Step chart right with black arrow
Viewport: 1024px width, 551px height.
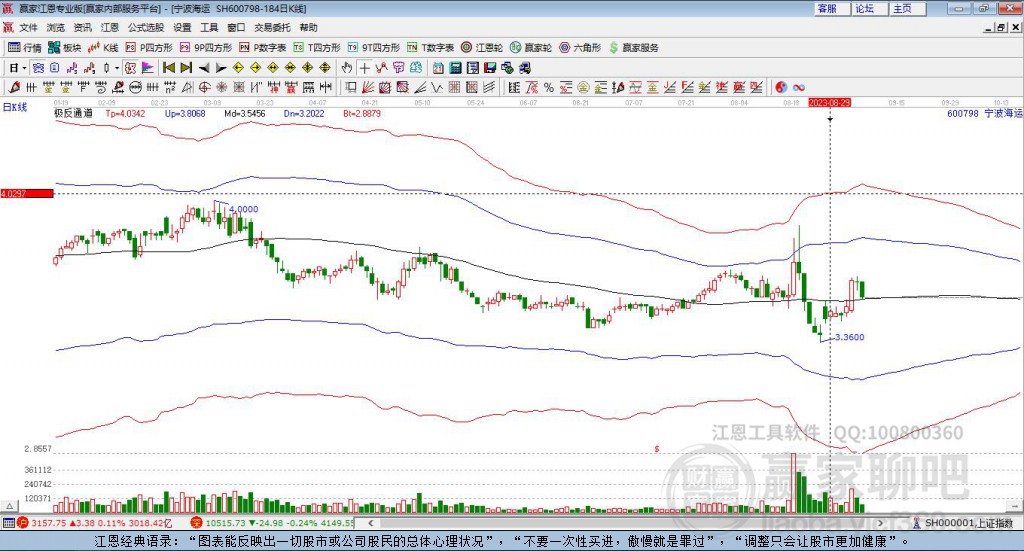(x=221, y=68)
